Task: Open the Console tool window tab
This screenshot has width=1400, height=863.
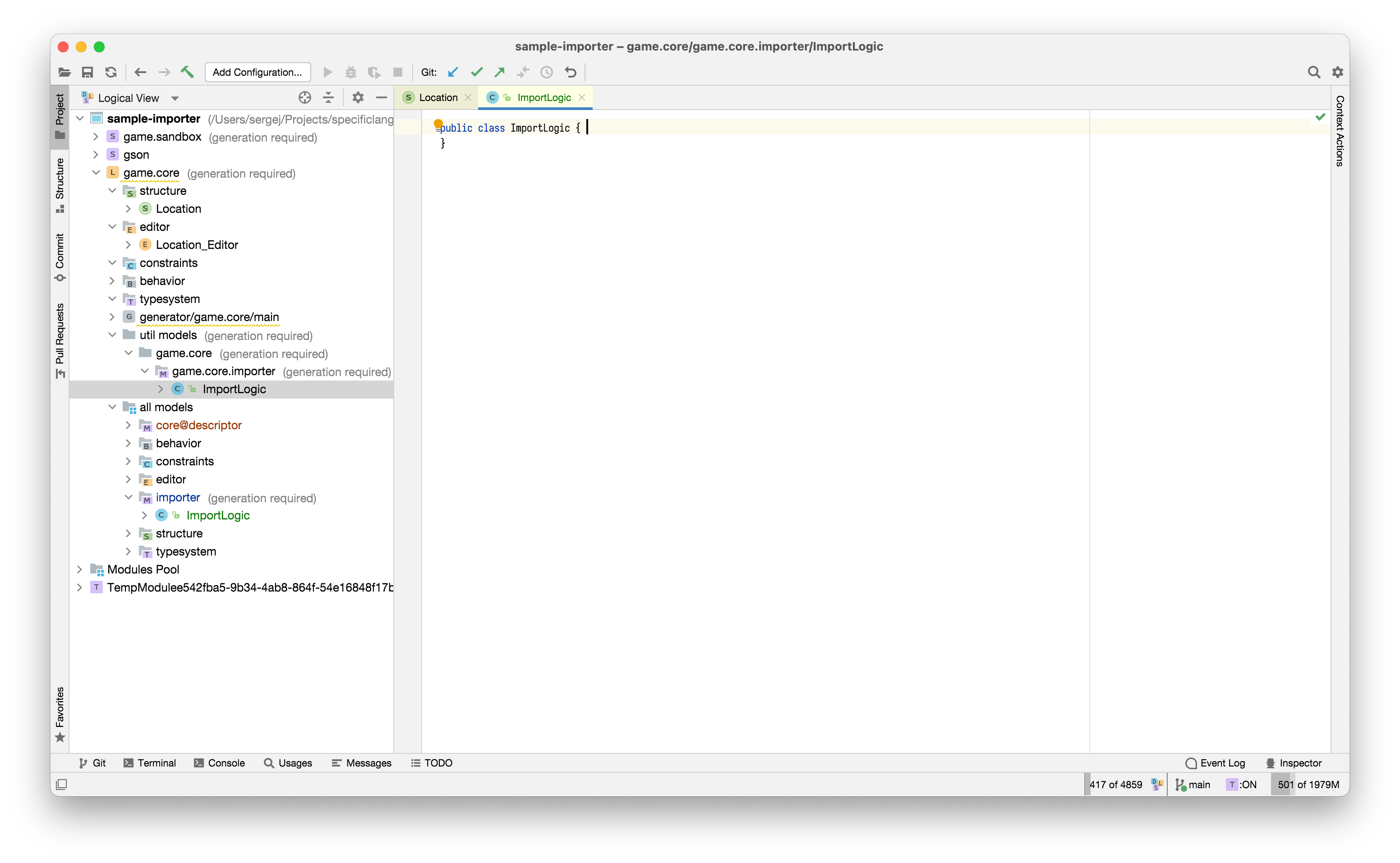Action: (219, 763)
